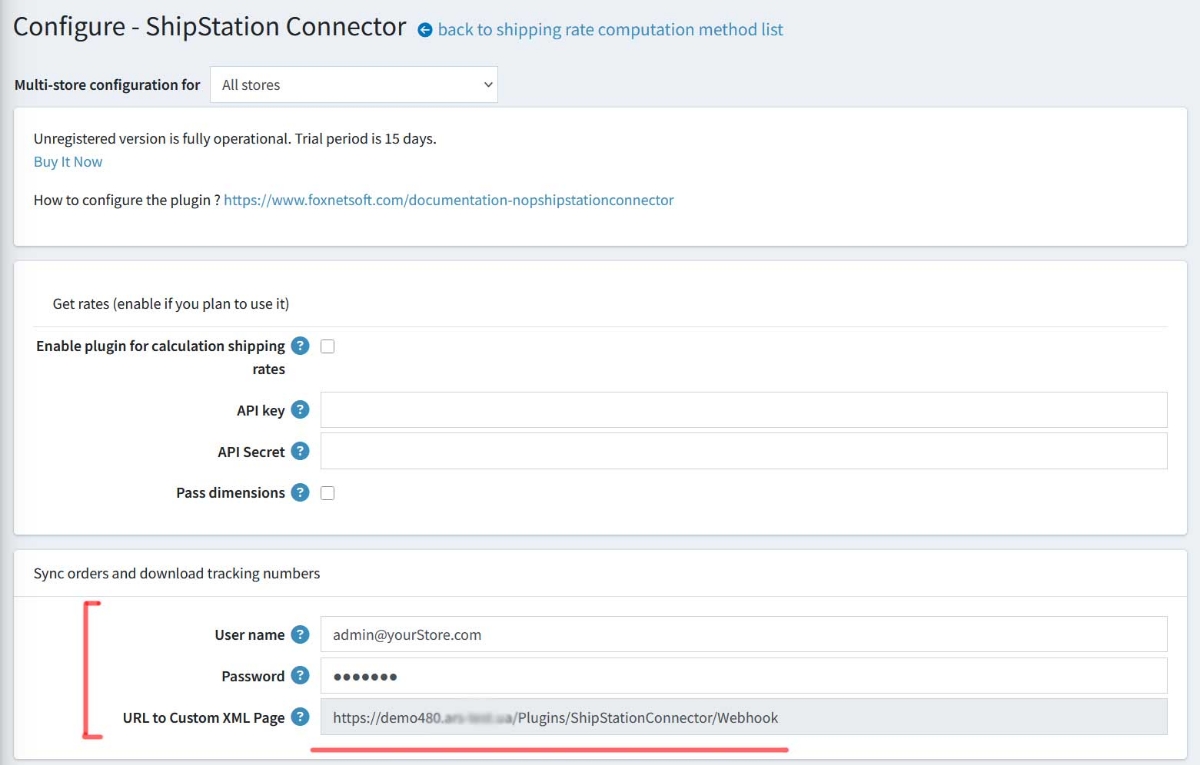Screen dimensions: 1200x765
Task: Focus the API Secret input field
Action: click(x=744, y=451)
